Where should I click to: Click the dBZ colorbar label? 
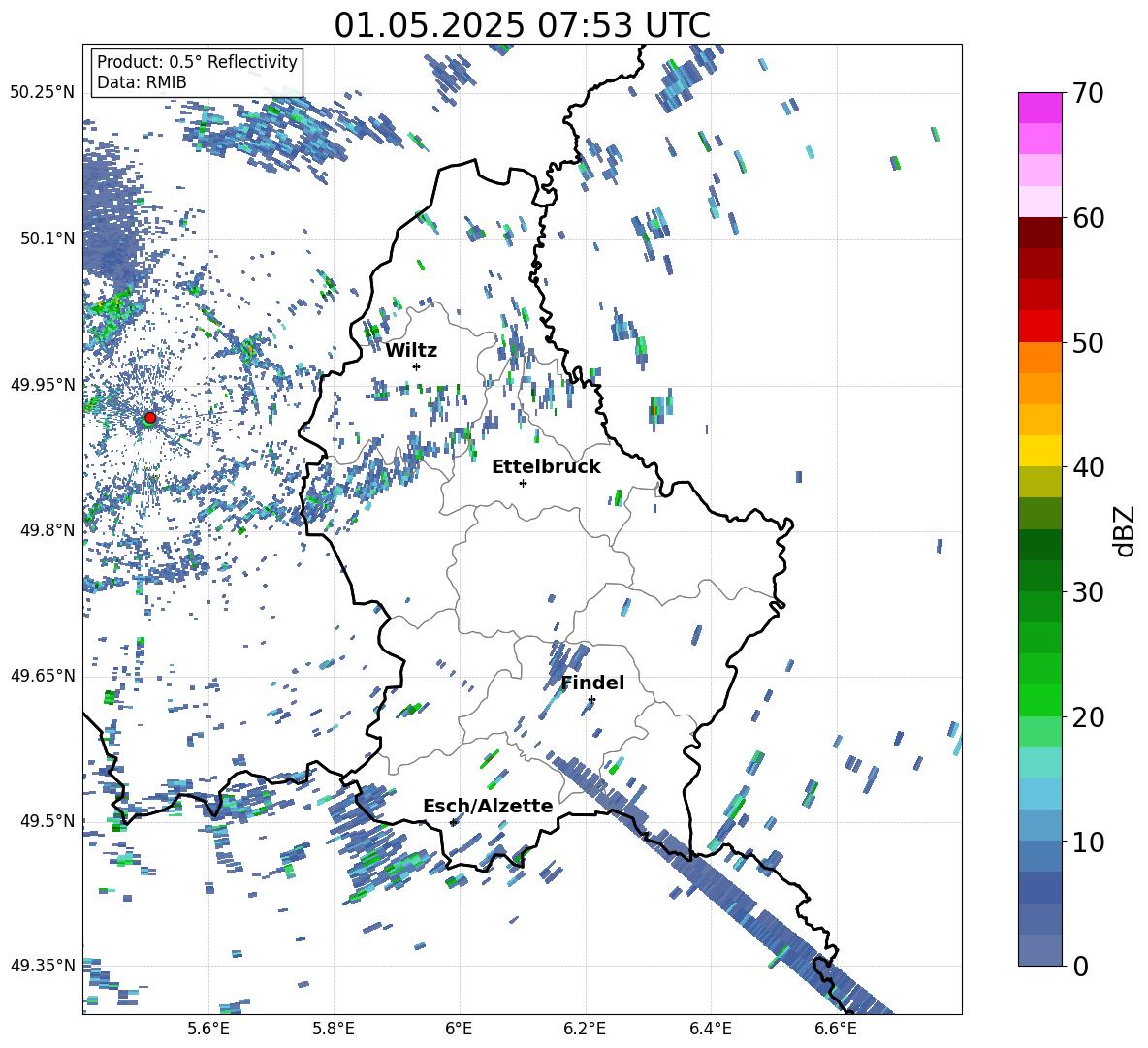(1126, 530)
